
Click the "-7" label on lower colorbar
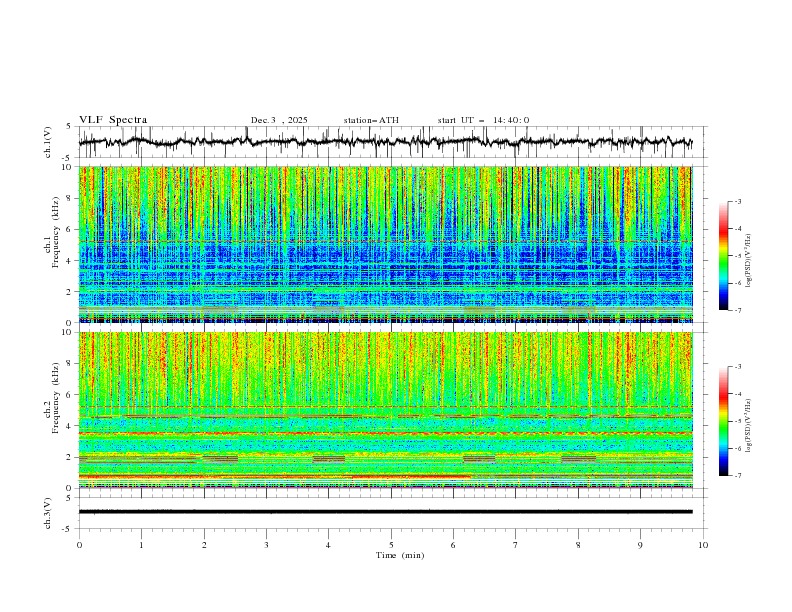click(x=738, y=475)
